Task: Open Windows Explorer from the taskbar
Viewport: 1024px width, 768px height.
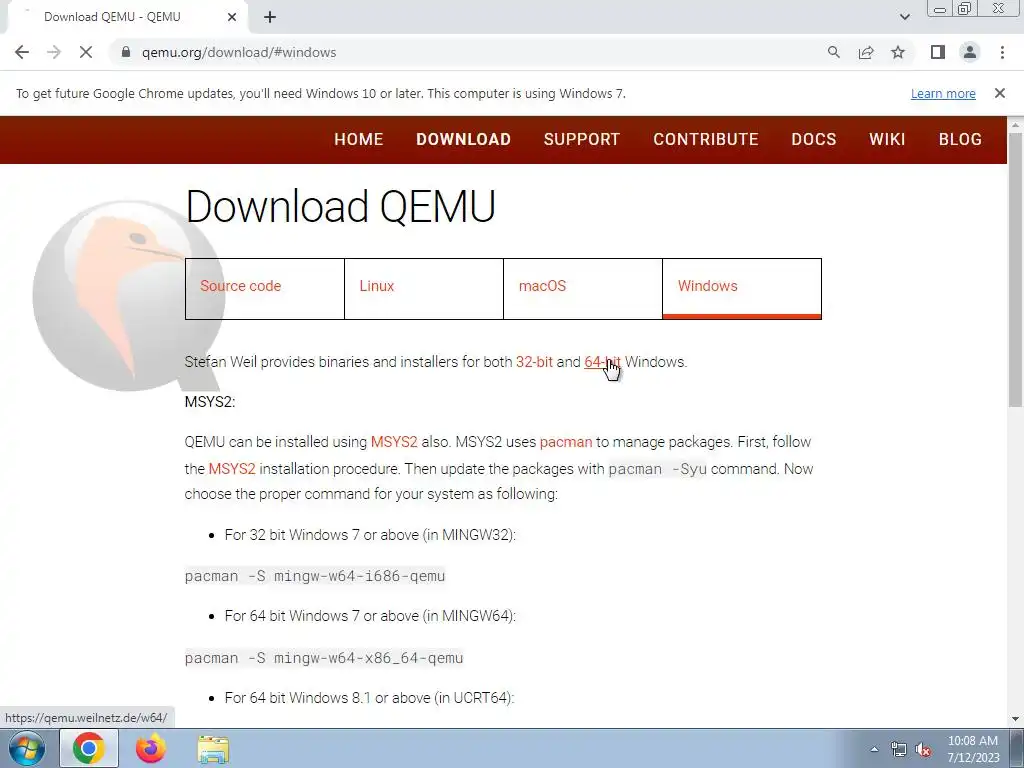Action: 213,749
